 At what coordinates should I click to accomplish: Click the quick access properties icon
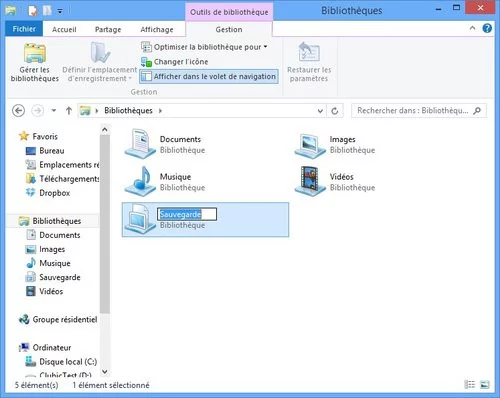(32, 11)
